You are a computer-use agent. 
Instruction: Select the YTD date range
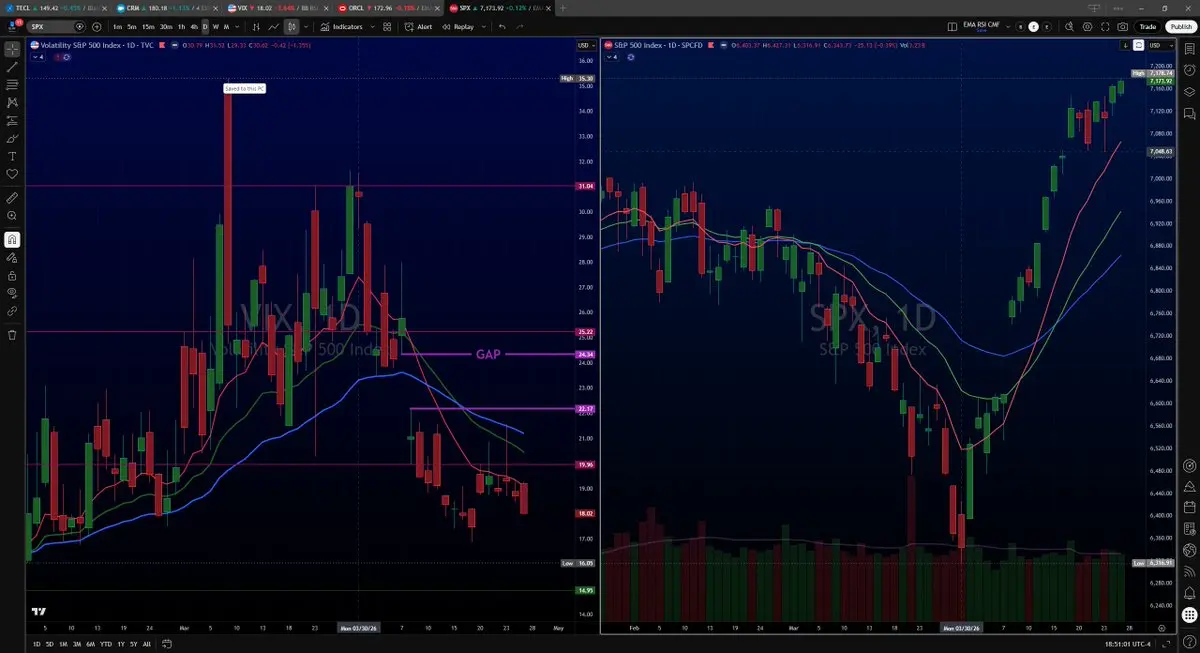pos(106,644)
